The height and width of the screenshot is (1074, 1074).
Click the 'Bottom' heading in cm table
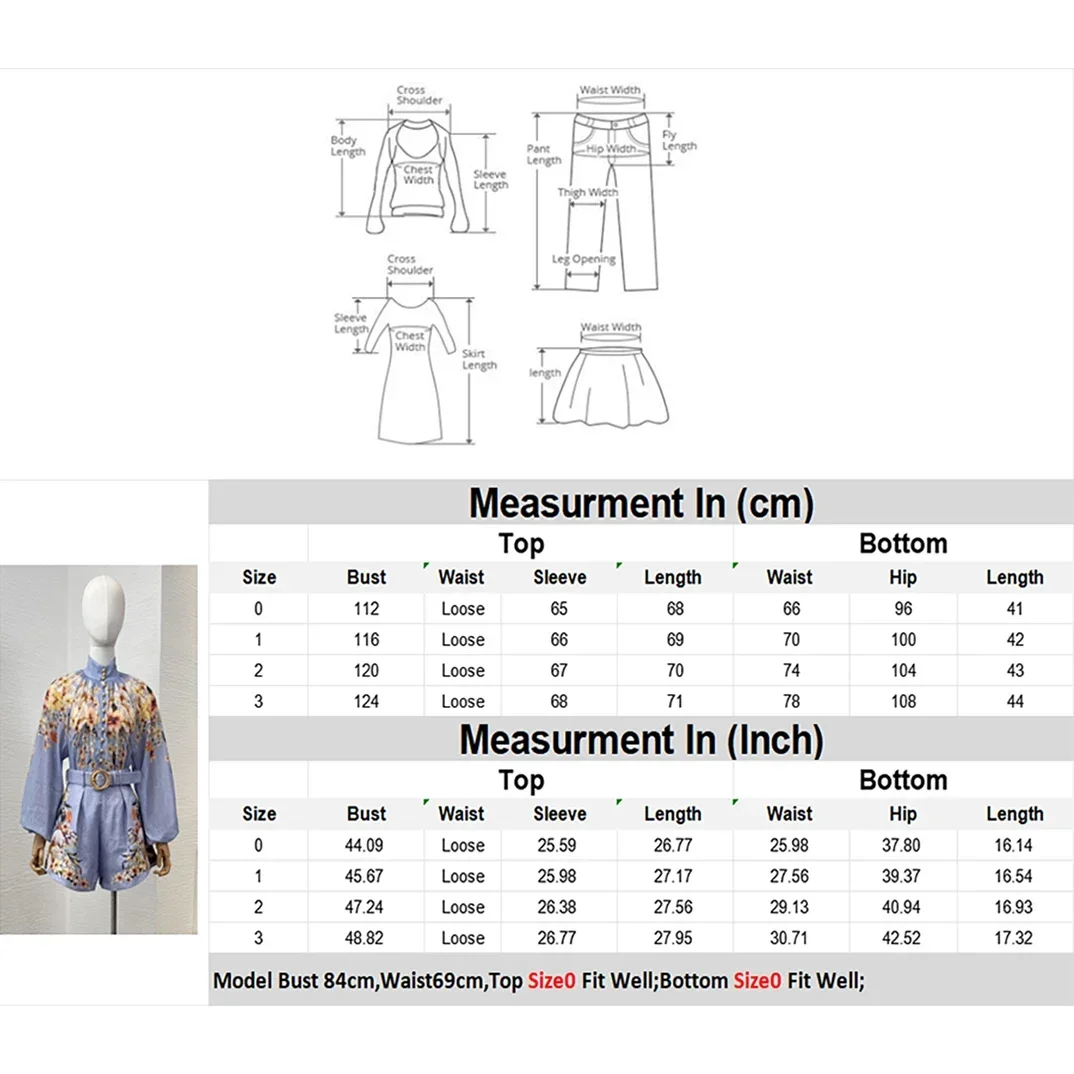click(x=903, y=543)
